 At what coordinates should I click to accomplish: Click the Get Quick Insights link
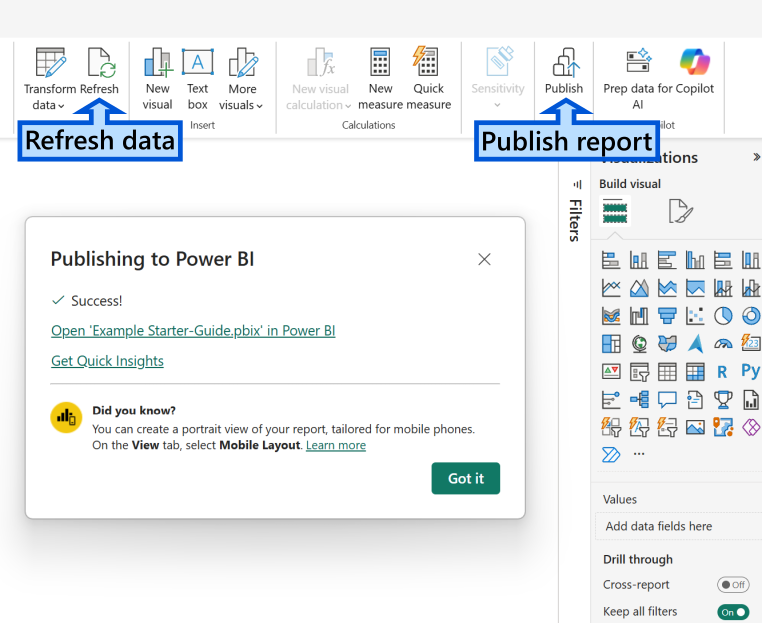[107, 361]
